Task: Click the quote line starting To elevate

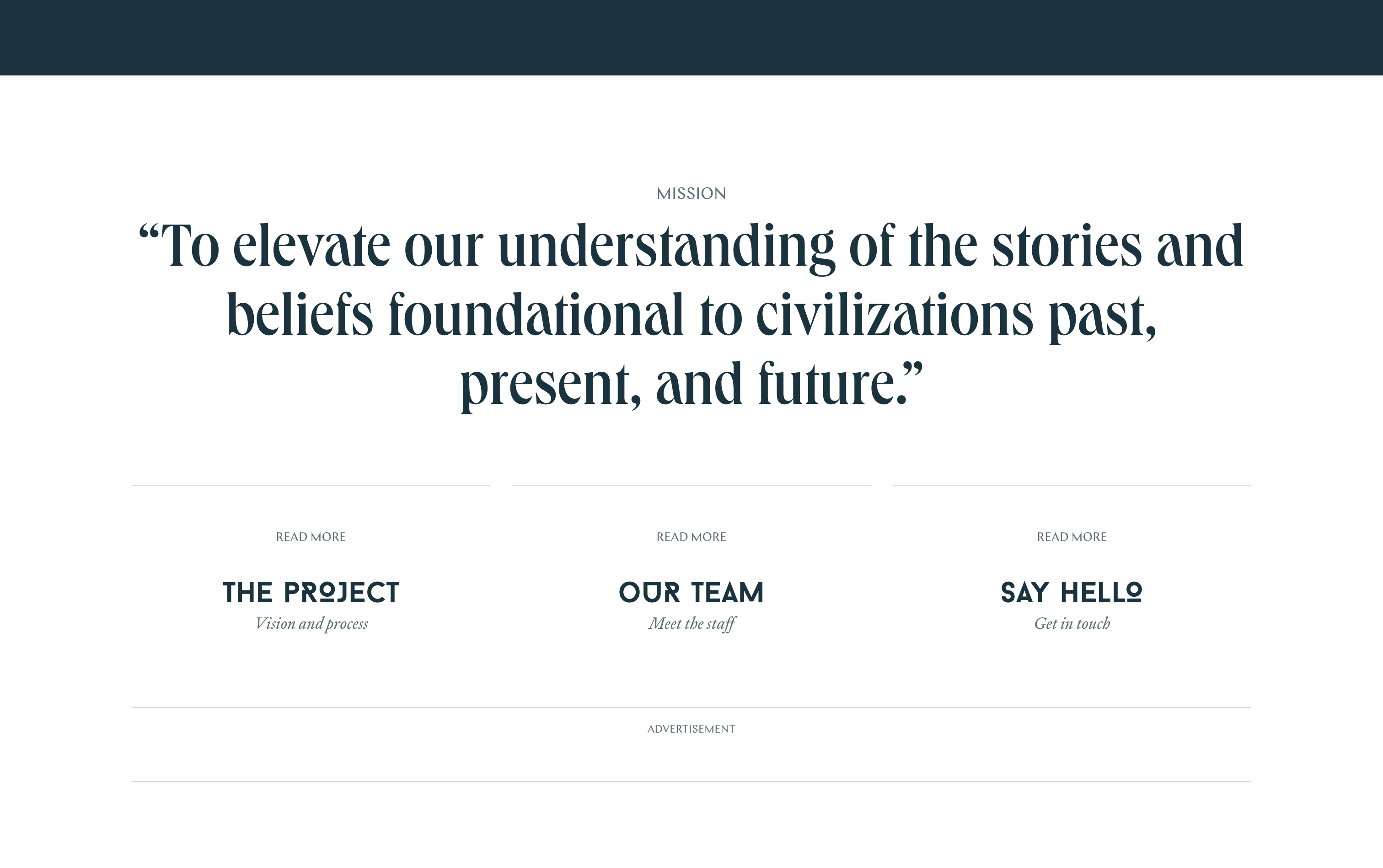Action: [x=691, y=247]
